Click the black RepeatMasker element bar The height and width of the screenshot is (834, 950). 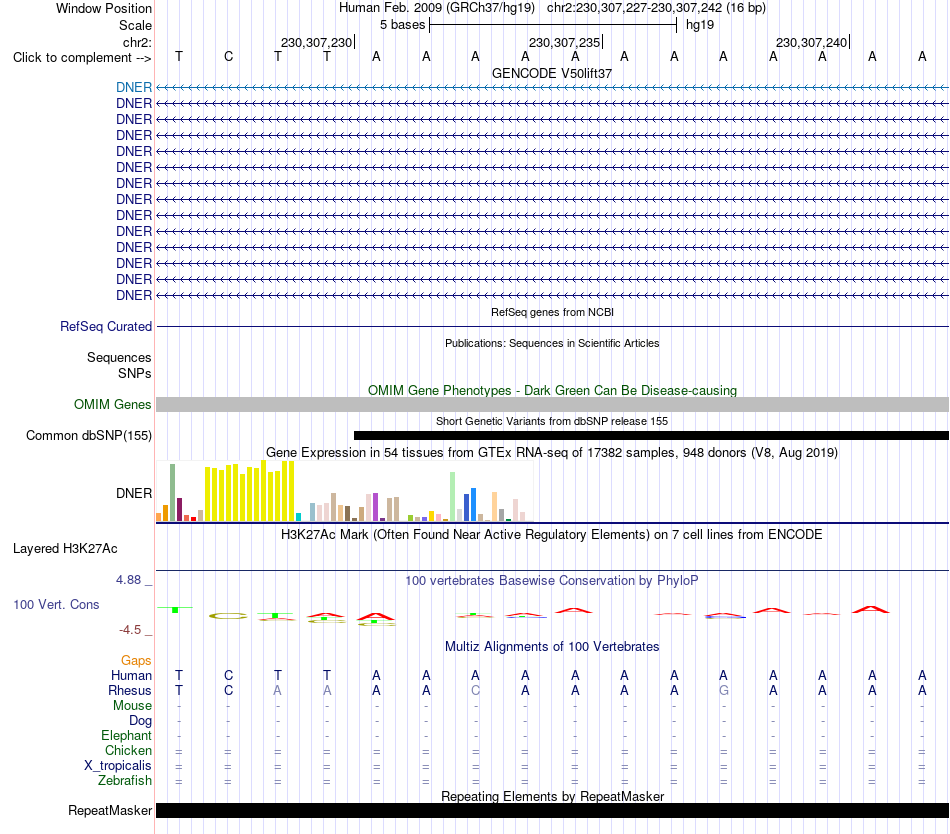click(552, 810)
